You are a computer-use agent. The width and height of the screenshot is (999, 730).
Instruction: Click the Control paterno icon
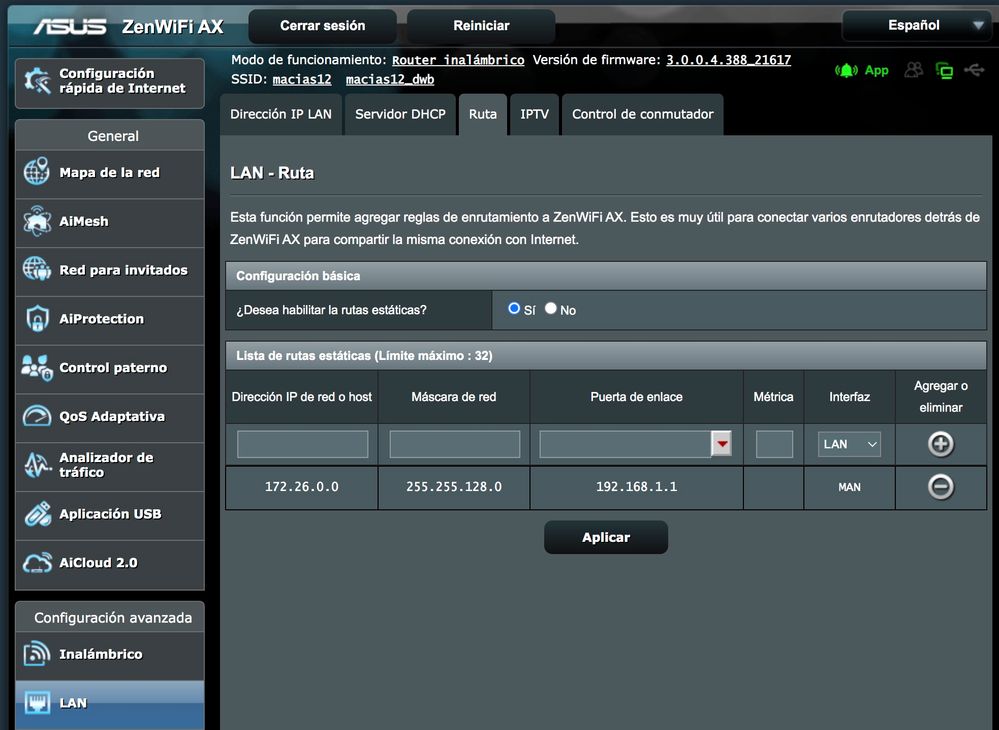click(37, 368)
